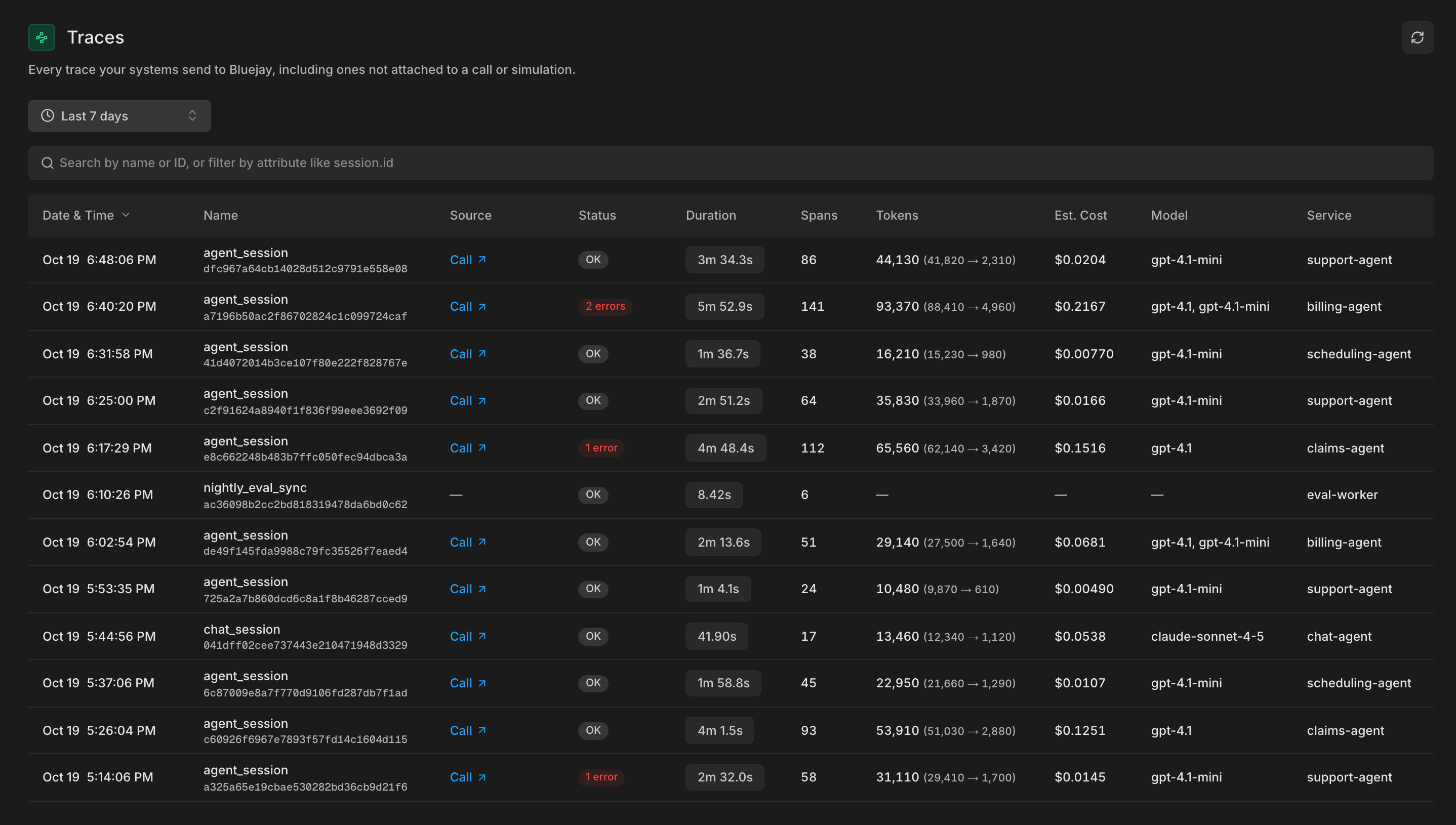Click the 2 errors status badge

coord(605,307)
